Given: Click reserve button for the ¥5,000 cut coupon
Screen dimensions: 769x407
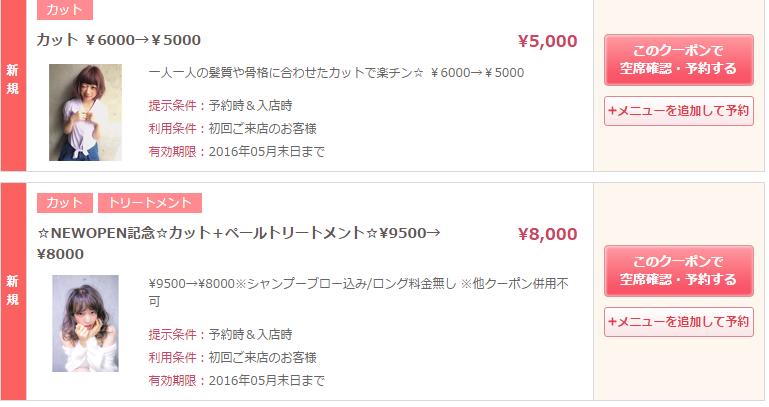Looking at the screenshot, I should 678,59.
